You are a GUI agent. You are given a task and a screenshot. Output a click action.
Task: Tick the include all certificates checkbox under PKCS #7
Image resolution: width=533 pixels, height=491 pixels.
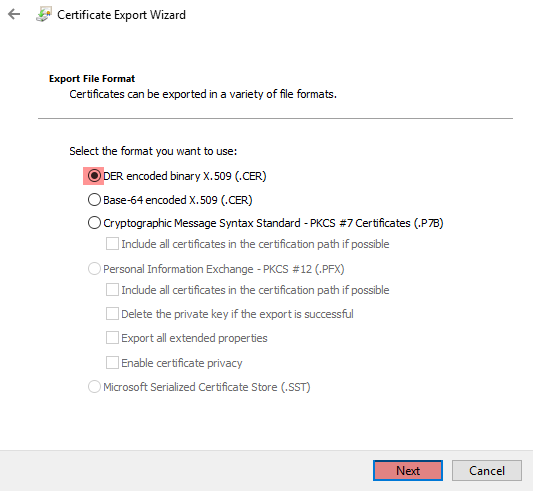tap(112, 244)
